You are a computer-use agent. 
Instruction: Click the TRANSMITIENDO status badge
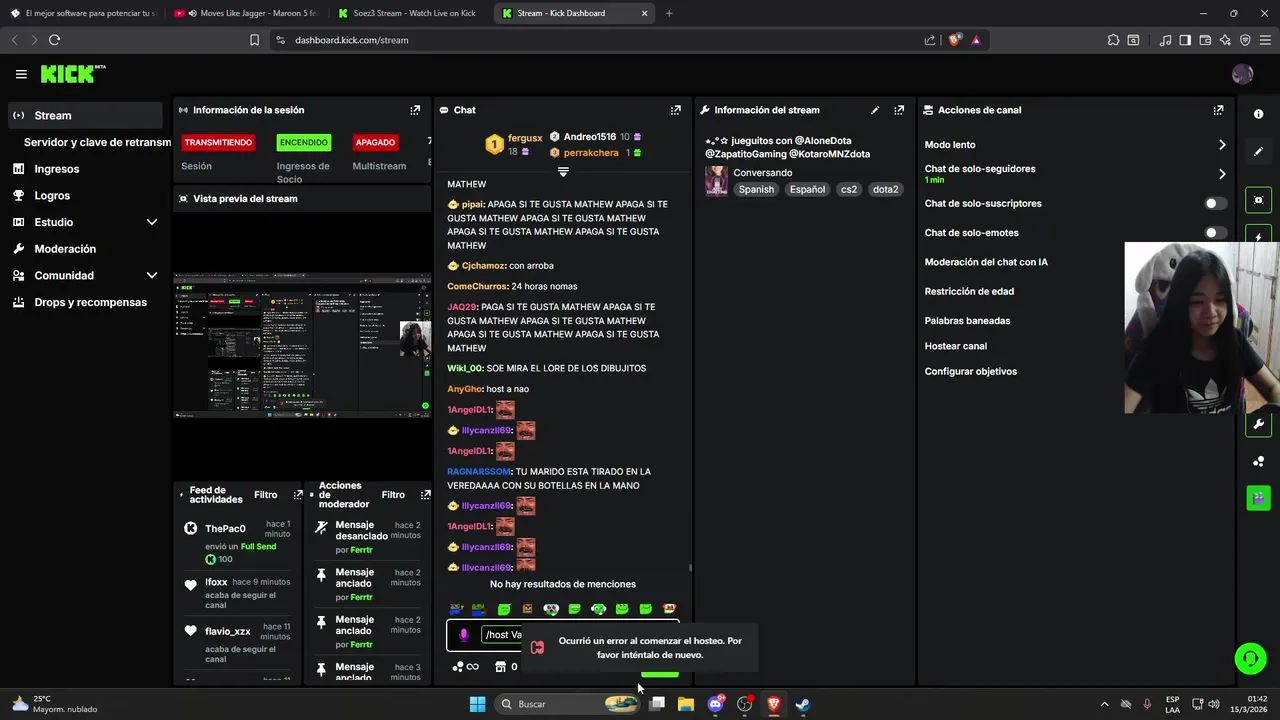[x=218, y=143]
